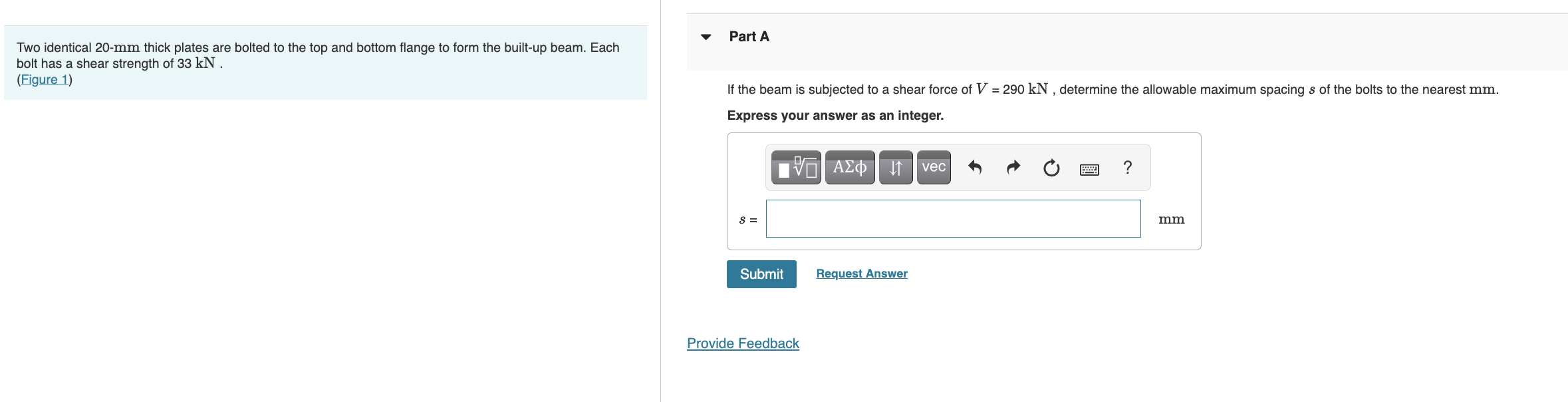Click the Part A header title
The image size is (1568, 402).
pos(749,37)
